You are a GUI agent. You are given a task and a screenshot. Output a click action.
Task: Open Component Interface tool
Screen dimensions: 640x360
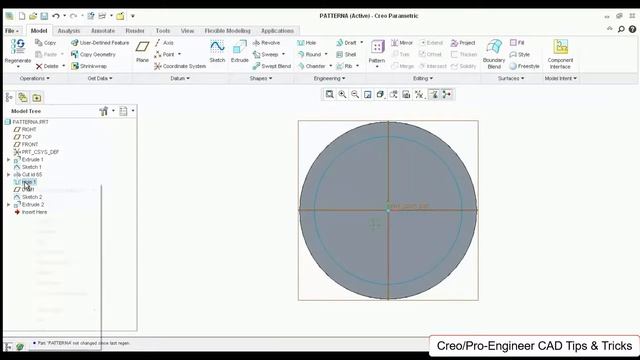coord(560,53)
